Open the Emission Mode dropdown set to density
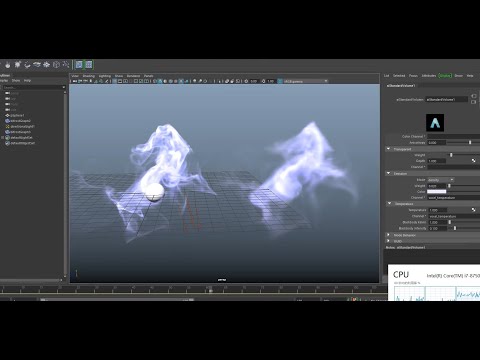This screenshot has width=480, height=360. pos(441,180)
